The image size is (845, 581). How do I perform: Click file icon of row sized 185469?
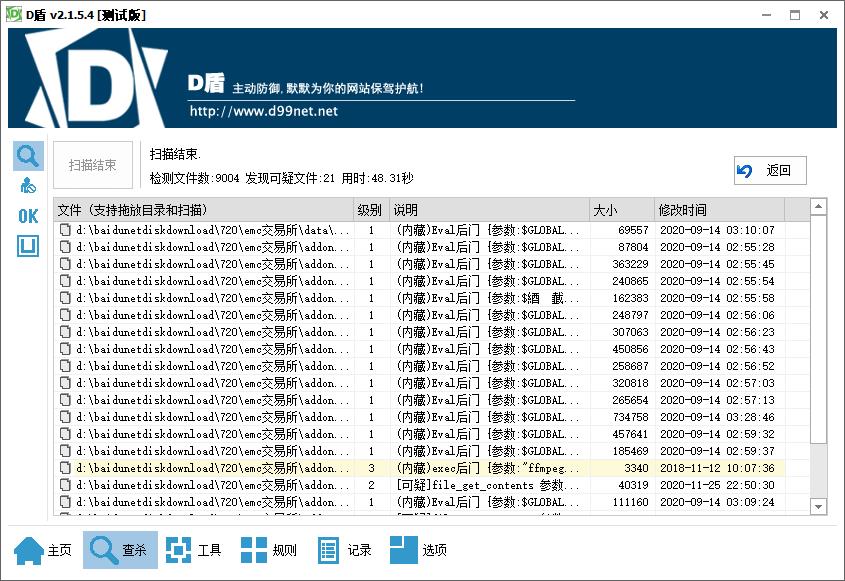[65, 451]
